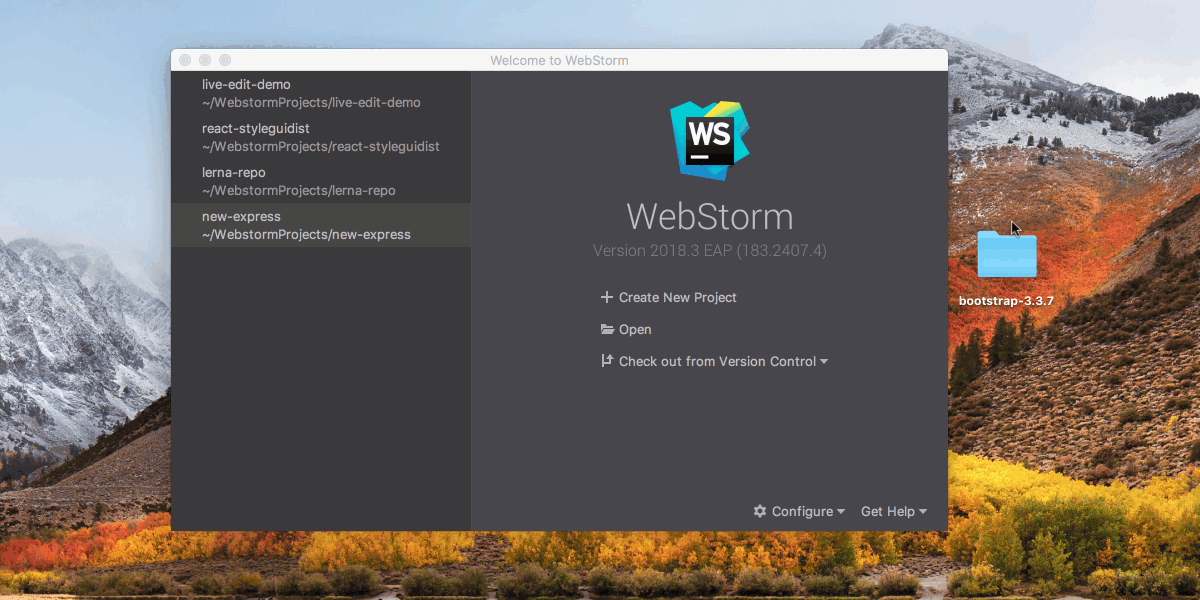Screen dimensions: 1200x600
Task: Click the plus icon beside Create New Project
Action: tap(606, 297)
